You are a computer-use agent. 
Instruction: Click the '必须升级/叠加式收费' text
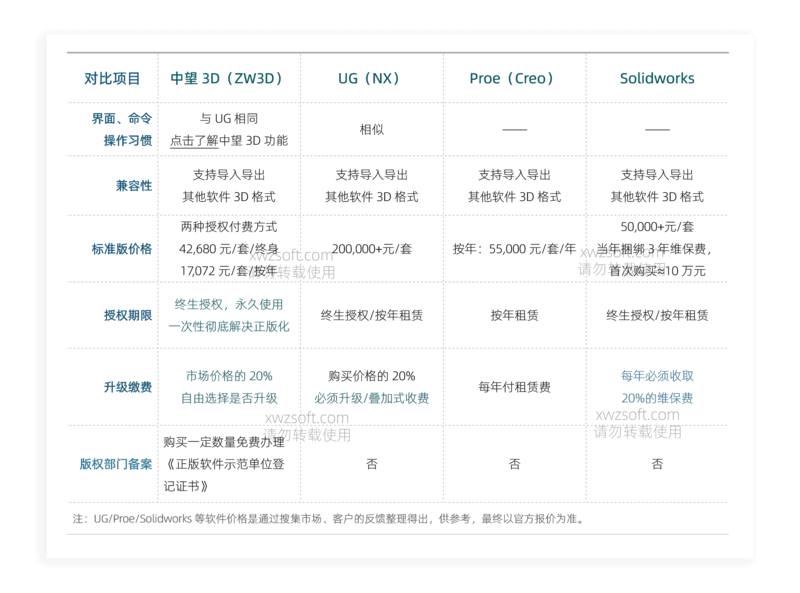click(x=371, y=398)
